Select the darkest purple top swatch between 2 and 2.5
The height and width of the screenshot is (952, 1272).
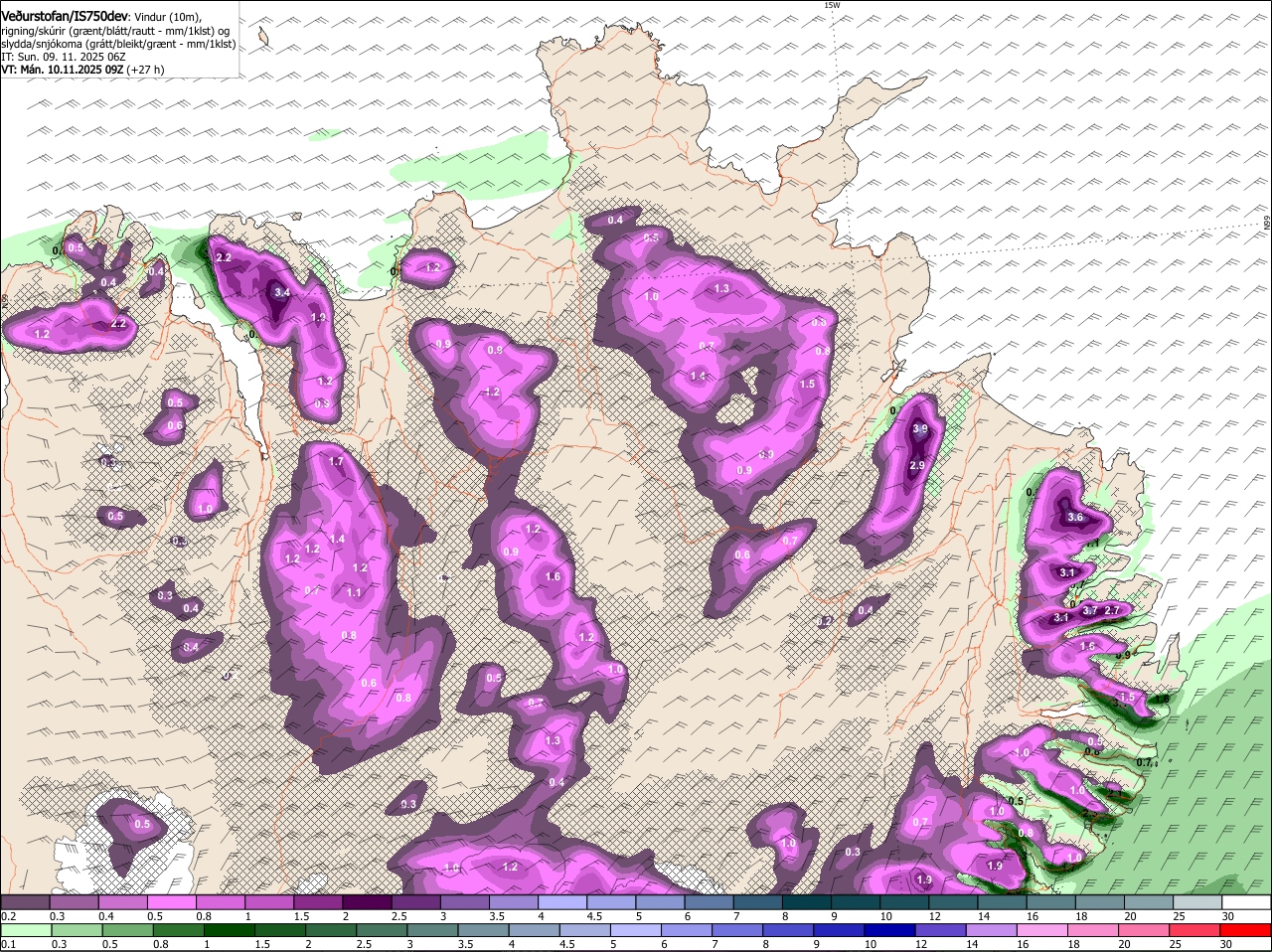367,901
